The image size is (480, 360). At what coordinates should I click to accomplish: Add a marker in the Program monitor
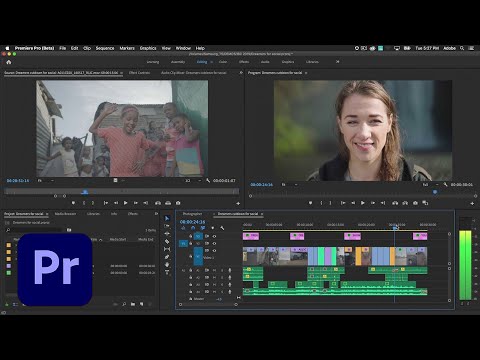(310, 203)
